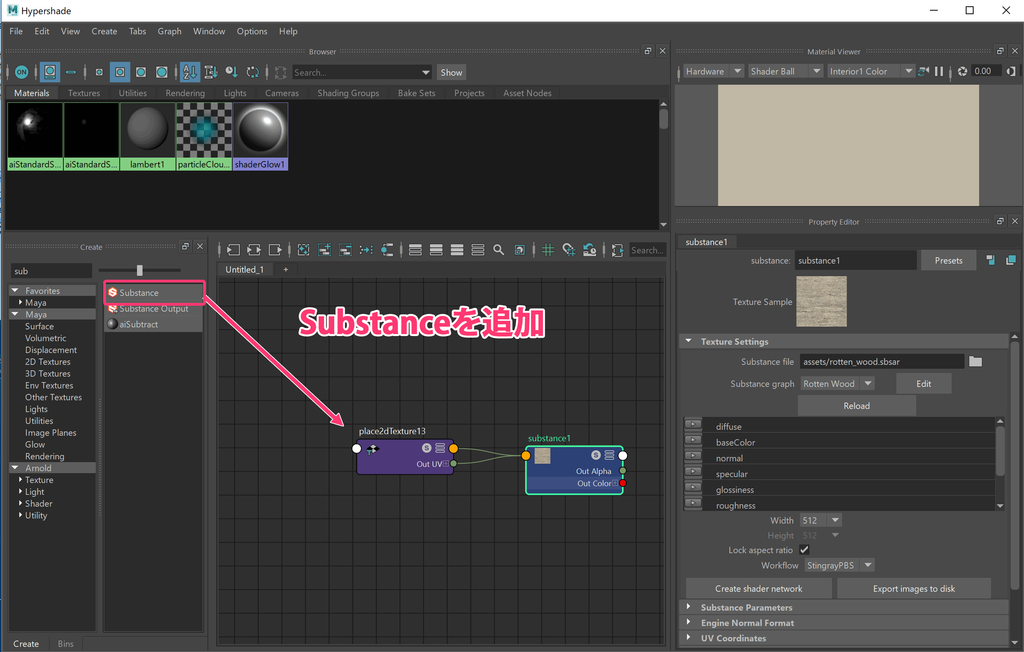Click the exposure aperture icon in Material Viewer
The height and width of the screenshot is (652, 1024).
pos(962,71)
